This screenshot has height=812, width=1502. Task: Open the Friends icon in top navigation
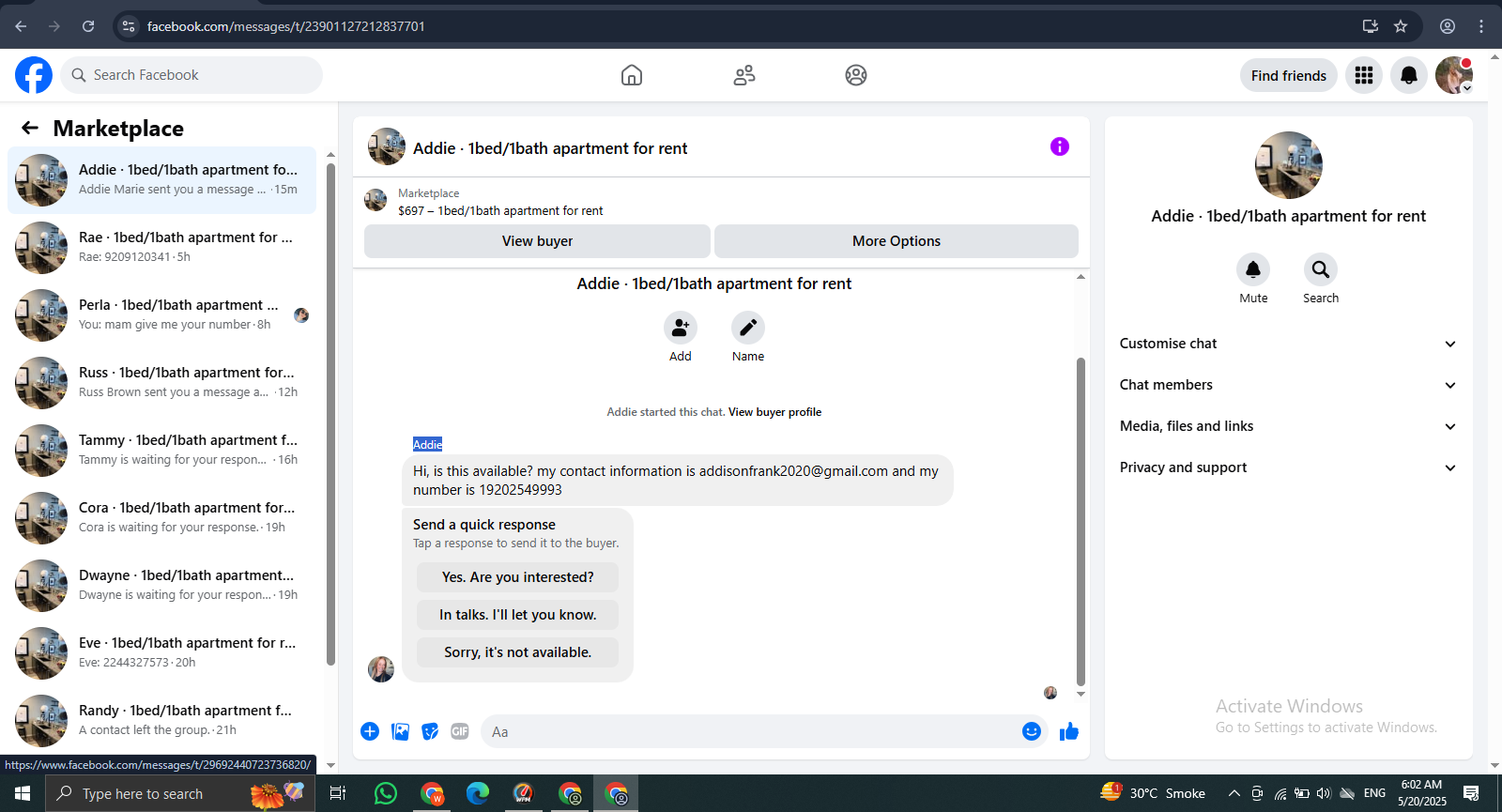click(744, 75)
